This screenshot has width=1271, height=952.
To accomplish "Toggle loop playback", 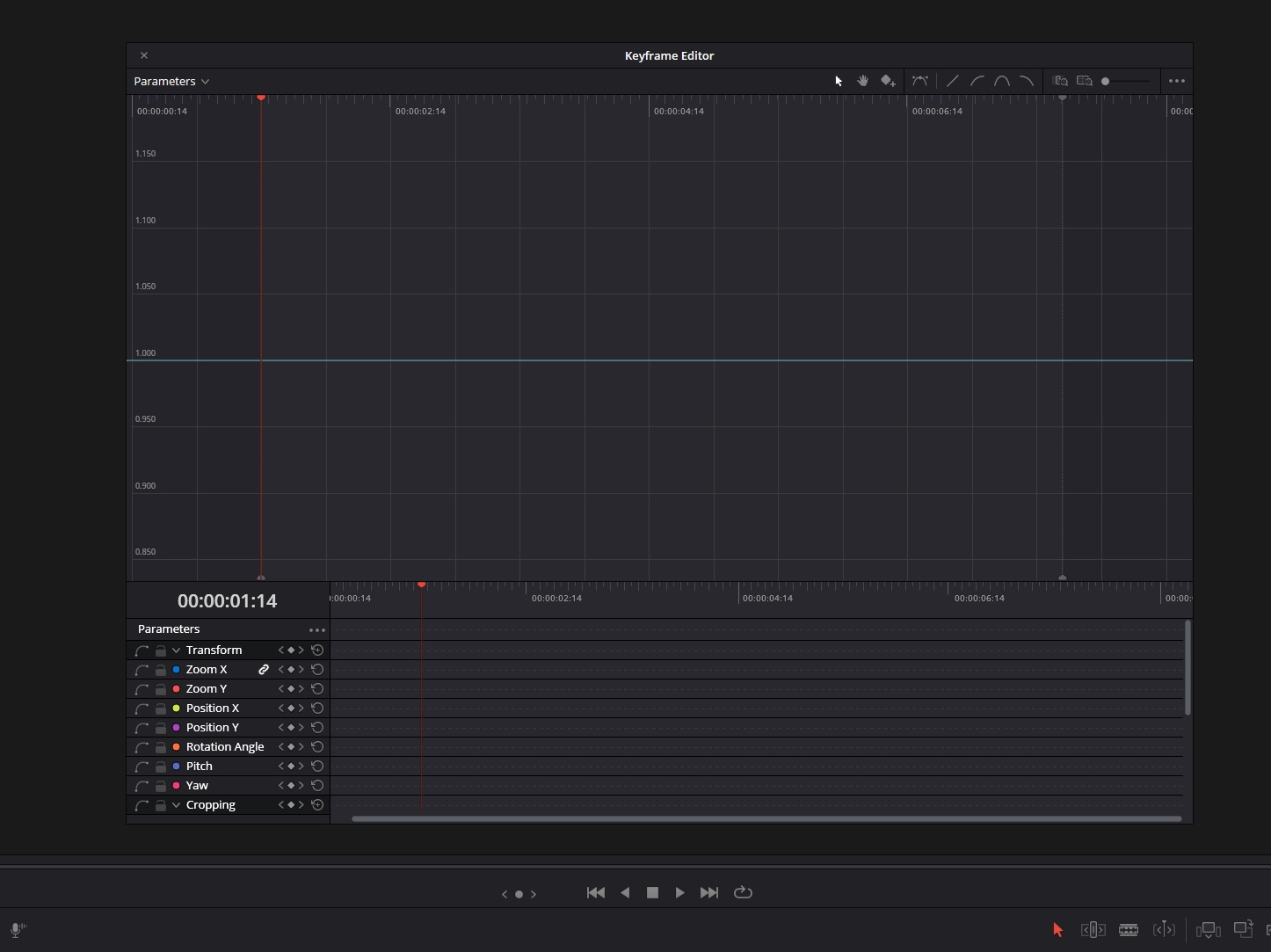I will coord(743,892).
